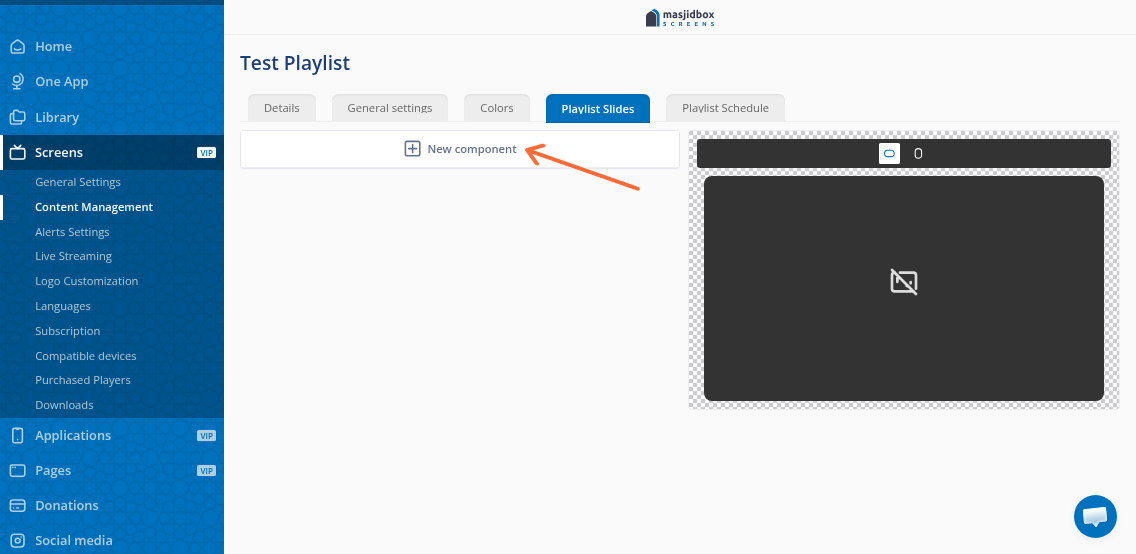
Task: Open Languages settings
Action: click(x=63, y=306)
